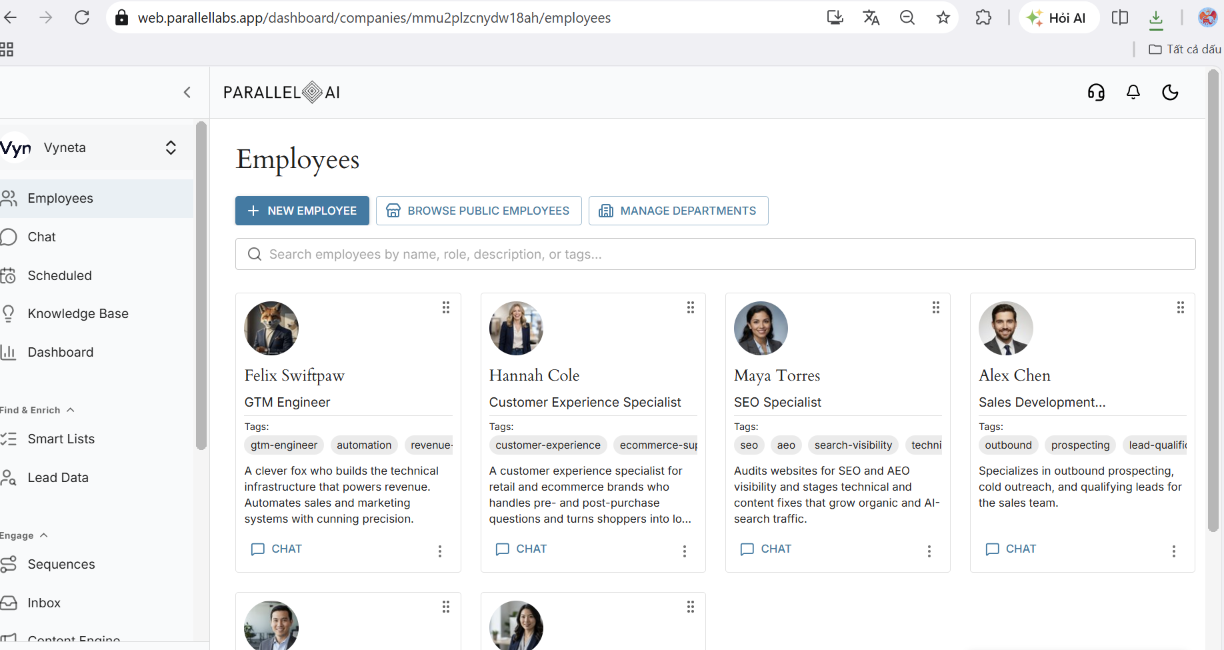Open Felix Swiftpaw's more options menu
The image size is (1224, 650).
click(440, 551)
